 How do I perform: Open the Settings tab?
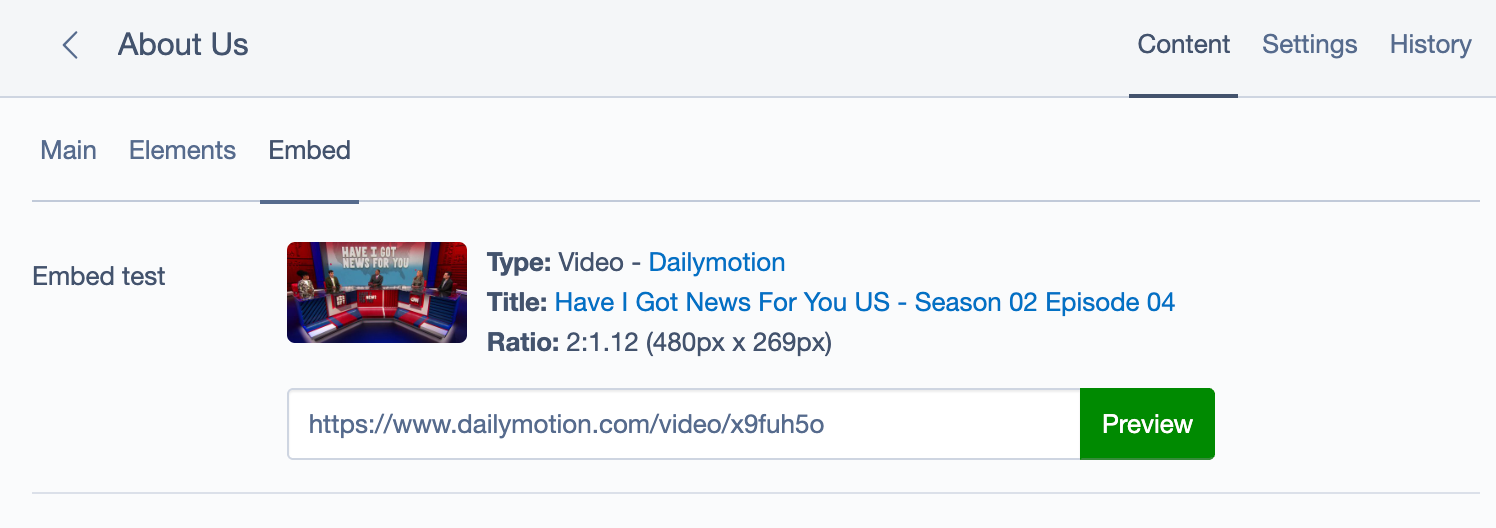[x=1309, y=45]
